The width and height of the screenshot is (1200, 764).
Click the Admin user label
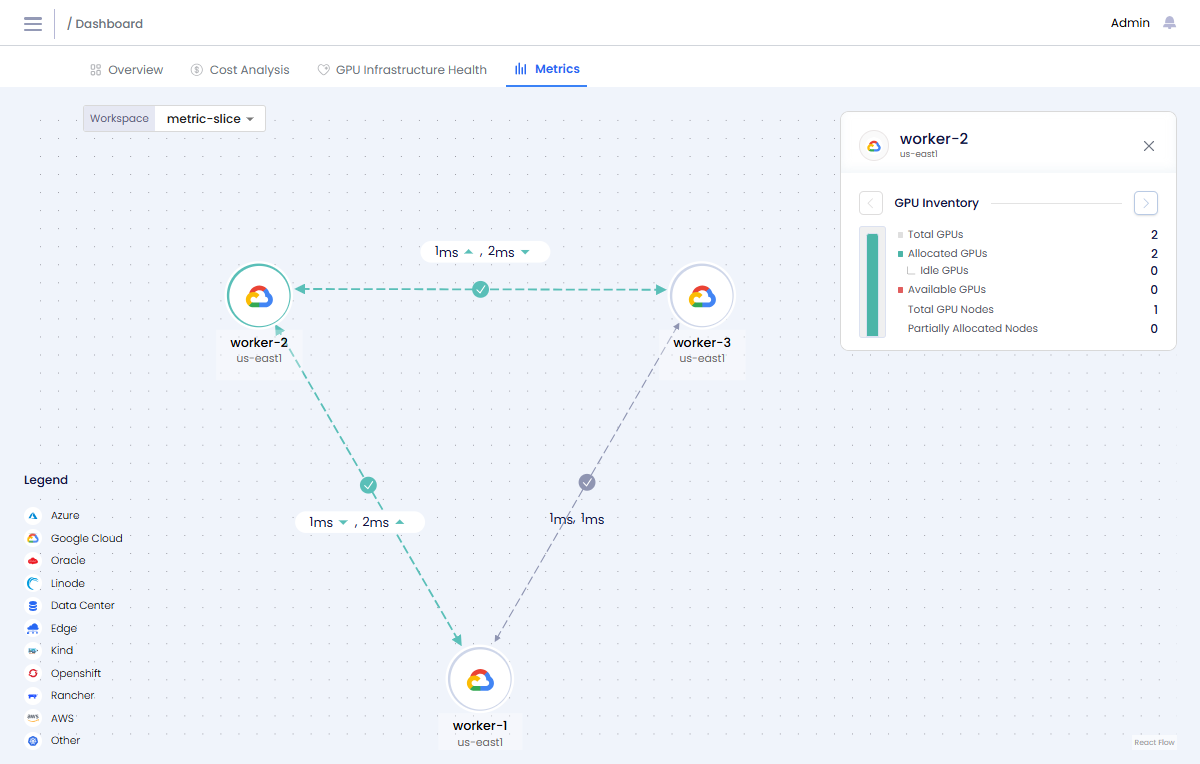pos(1130,23)
